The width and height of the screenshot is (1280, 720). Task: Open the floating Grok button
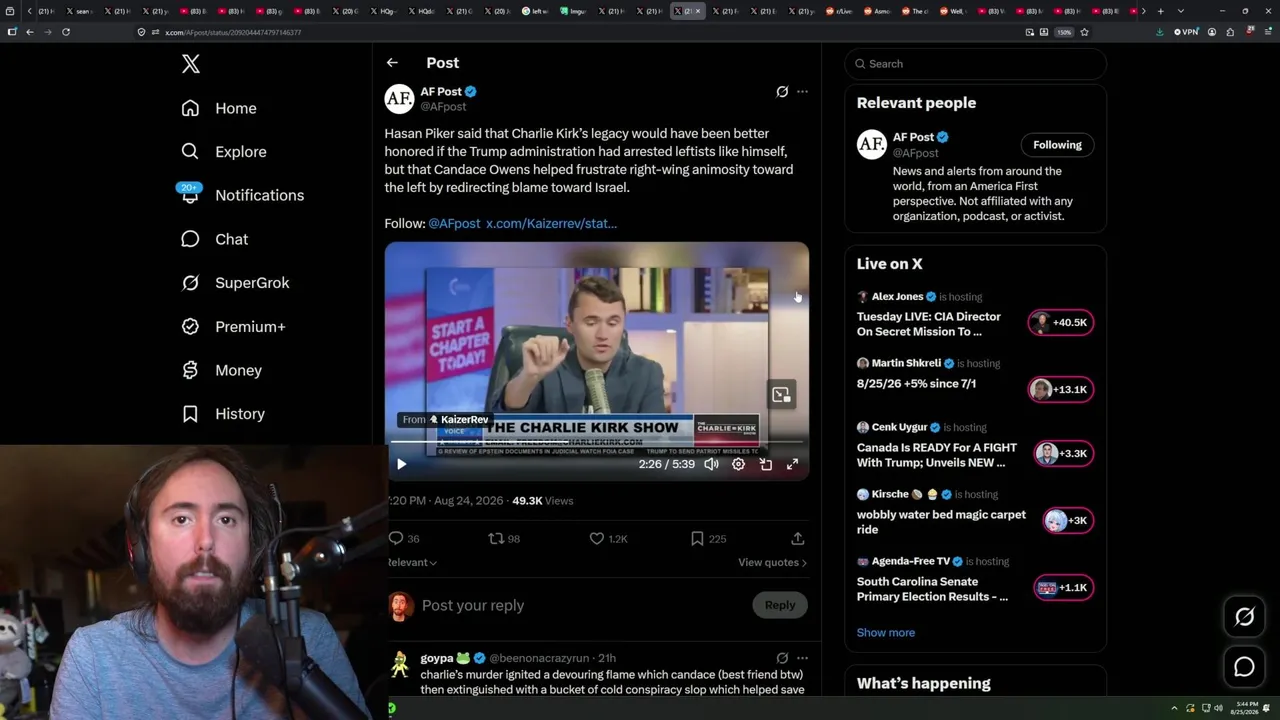(1244, 617)
